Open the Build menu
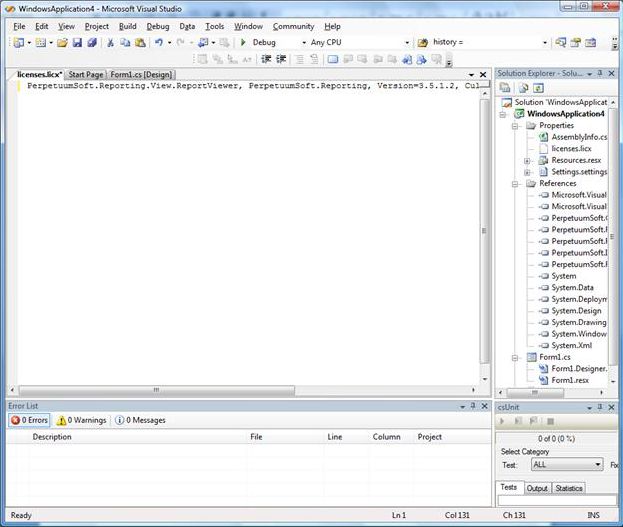Screen dimensions: 623x527 click(128, 27)
